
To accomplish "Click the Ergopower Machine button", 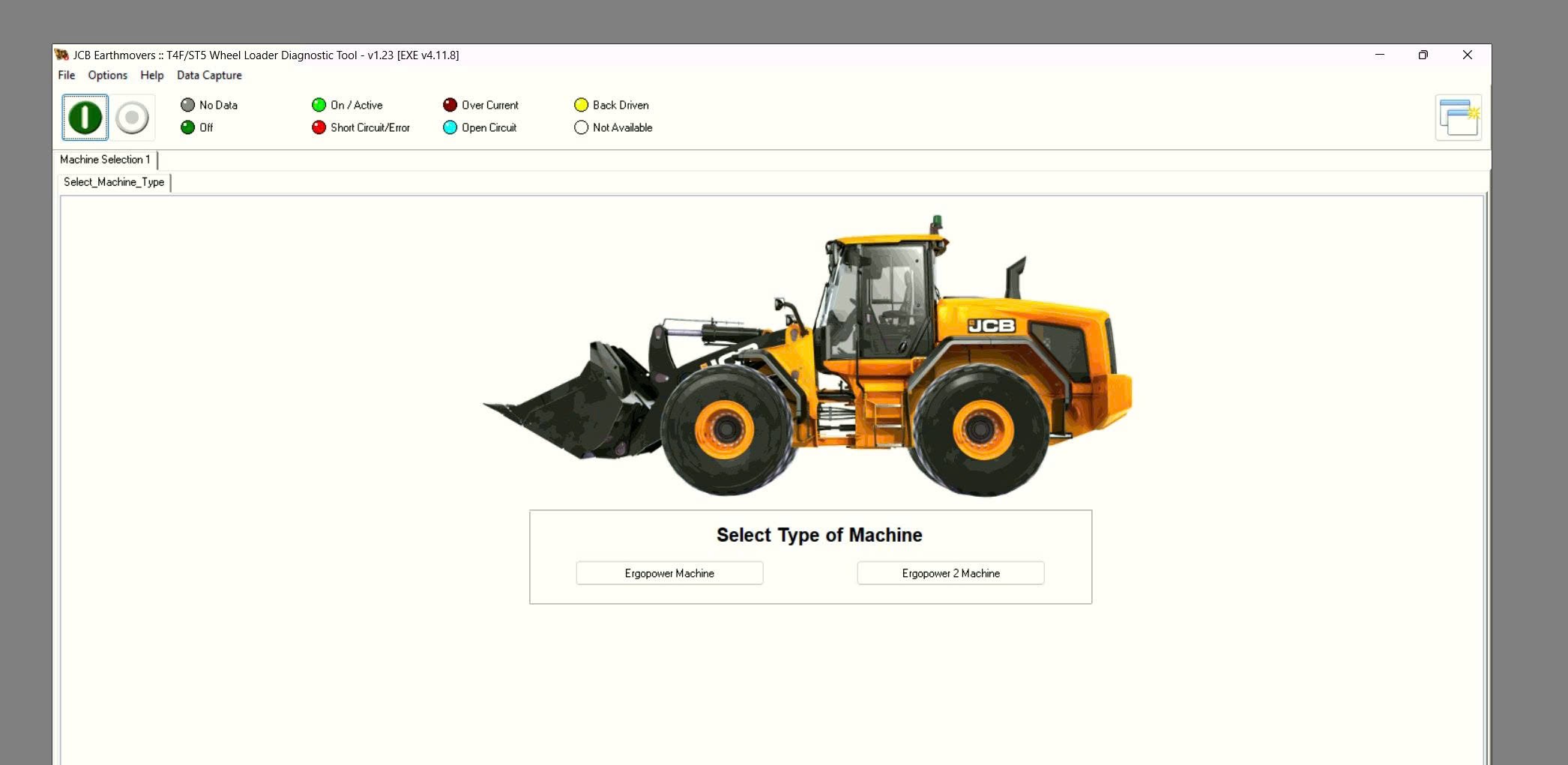I will click(x=669, y=572).
